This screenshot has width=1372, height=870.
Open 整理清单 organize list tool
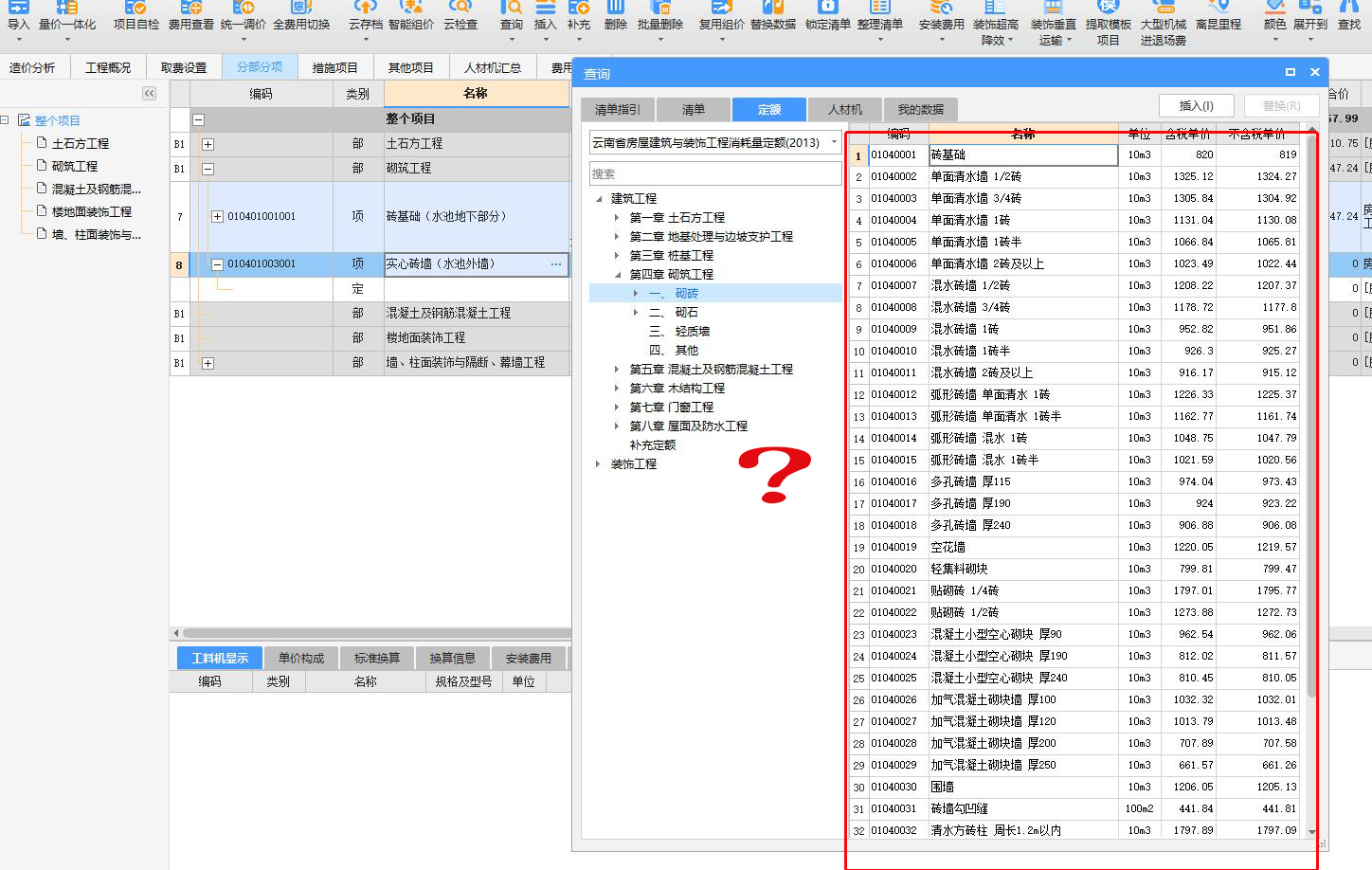coord(880,16)
